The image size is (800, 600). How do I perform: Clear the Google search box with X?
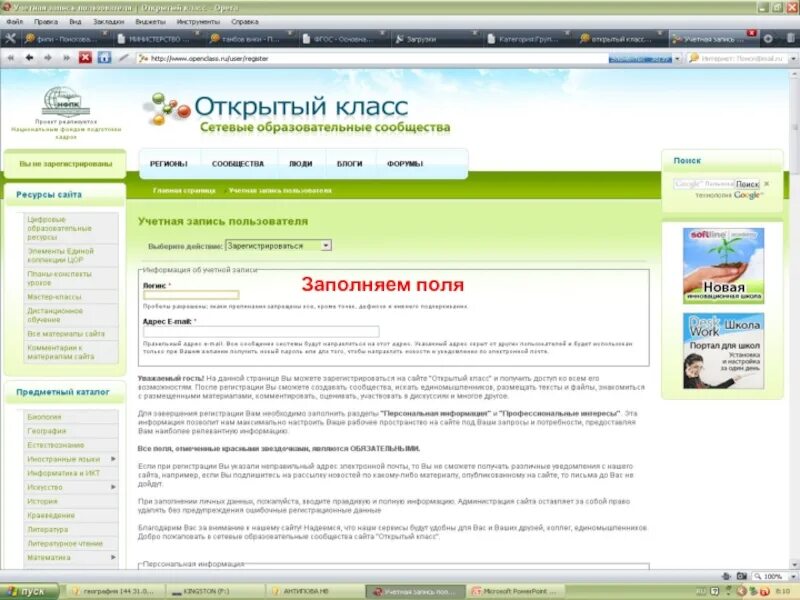766,184
